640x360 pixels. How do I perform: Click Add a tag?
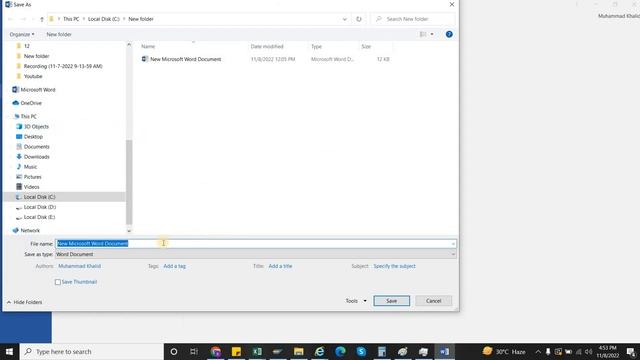coord(174,266)
